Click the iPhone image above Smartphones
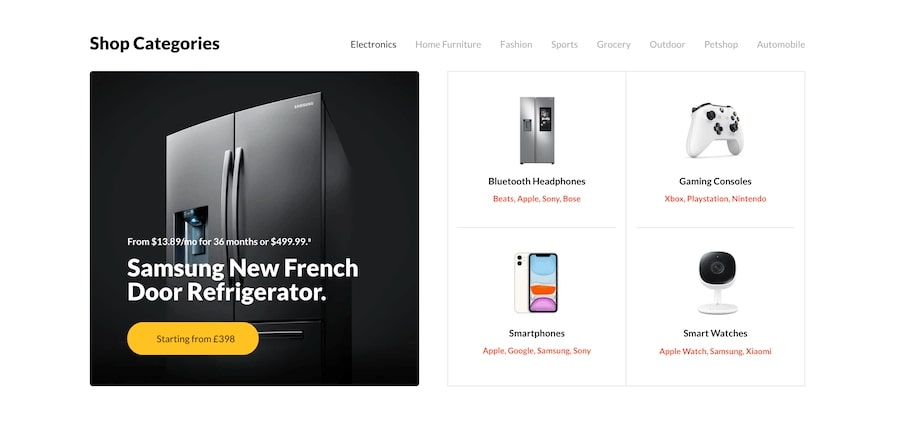 click(x=536, y=282)
